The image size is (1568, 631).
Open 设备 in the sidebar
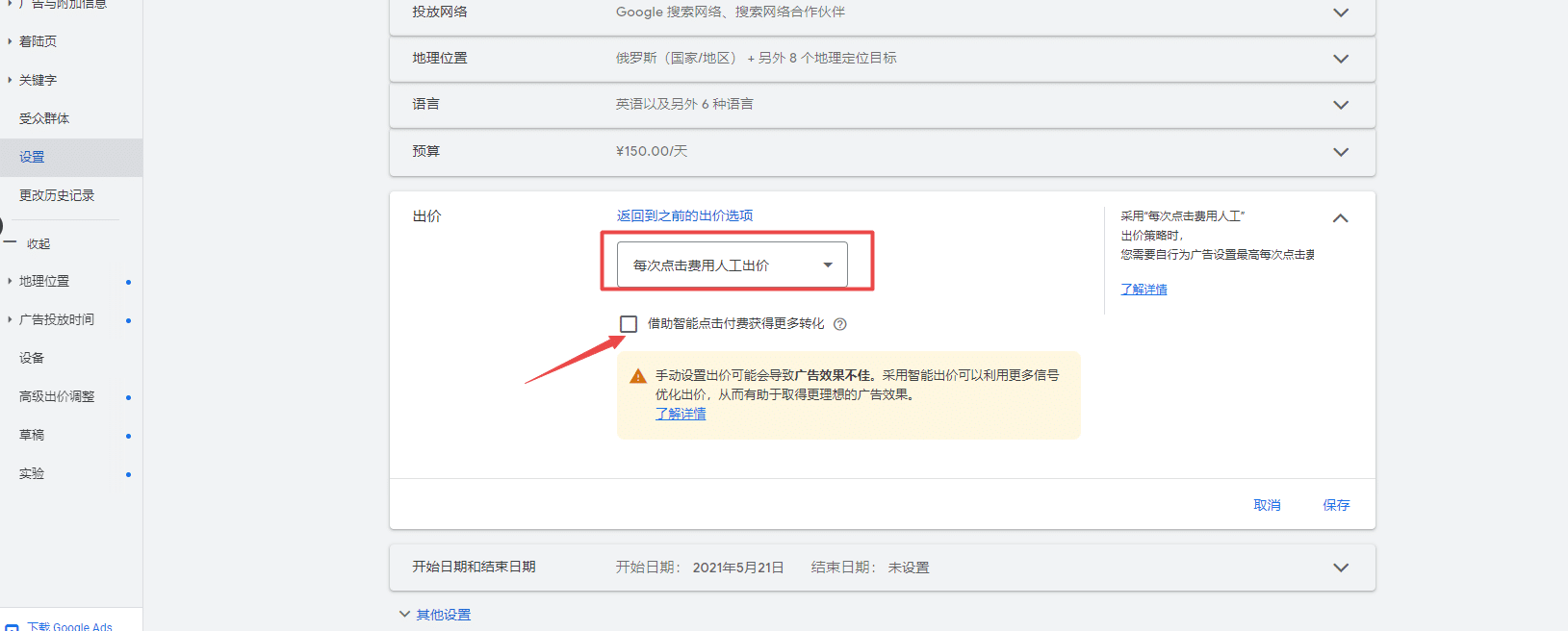point(32,358)
